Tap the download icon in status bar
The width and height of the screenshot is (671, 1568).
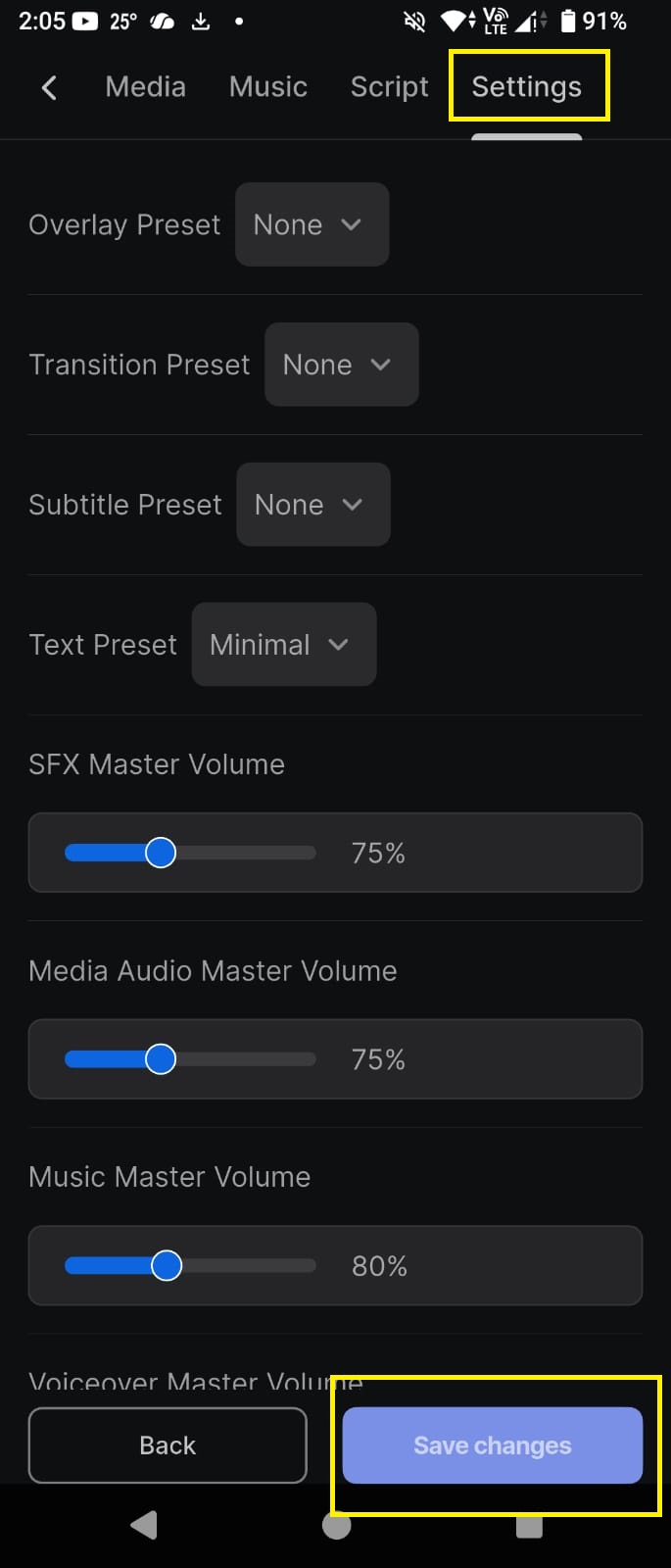coord(201,21)
